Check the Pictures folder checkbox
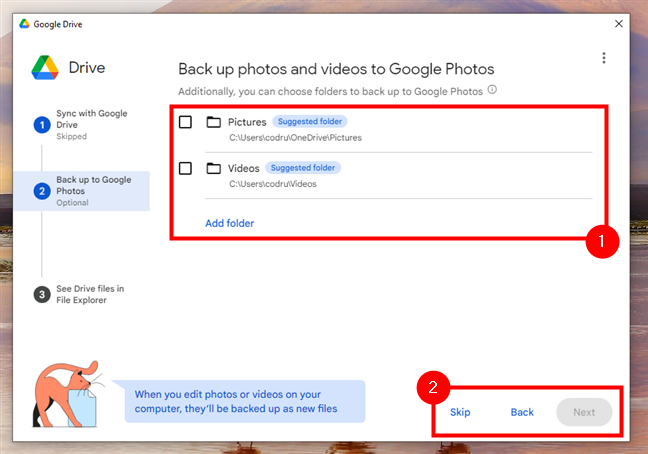The height and width of the screenshot is (454, 648). click(x=185, y=122)
